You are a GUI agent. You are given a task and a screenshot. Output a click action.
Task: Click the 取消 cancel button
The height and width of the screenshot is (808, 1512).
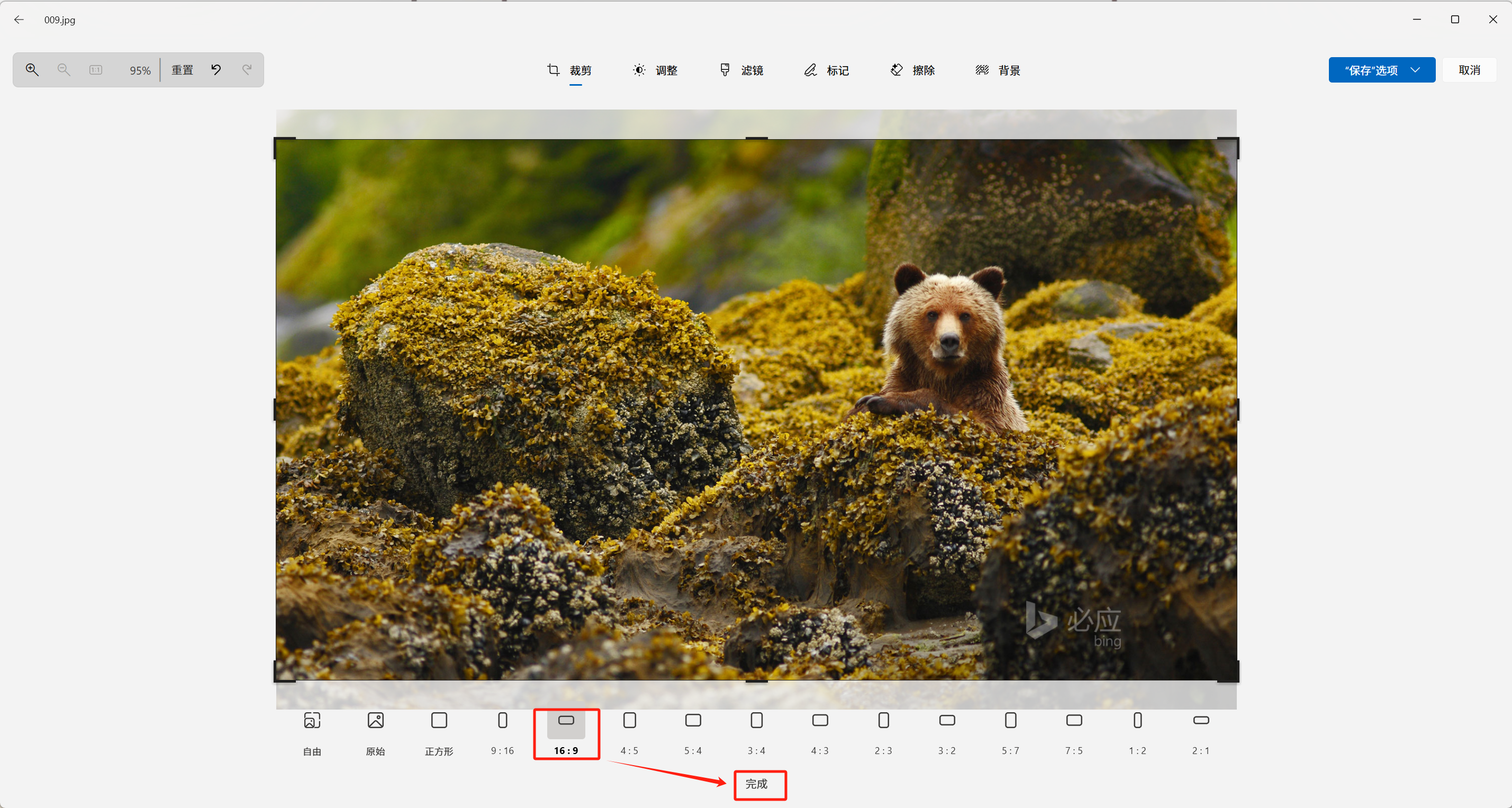[x=1469, y=70]
